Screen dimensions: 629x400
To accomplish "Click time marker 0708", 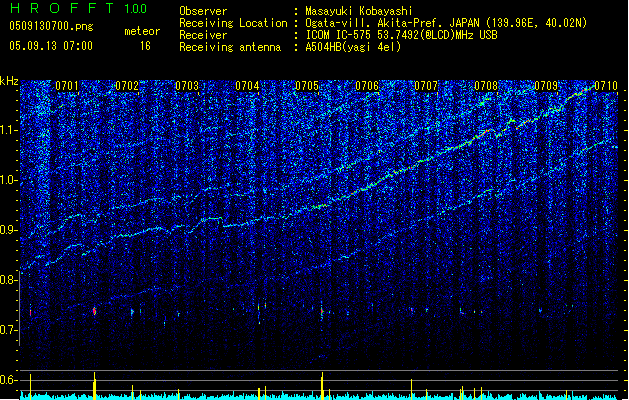I will (486, 86).
